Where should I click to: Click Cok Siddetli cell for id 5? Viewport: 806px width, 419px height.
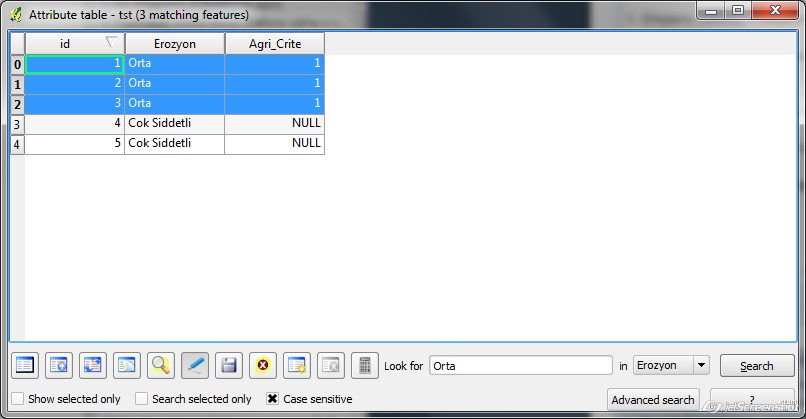[x=175, y=144]
